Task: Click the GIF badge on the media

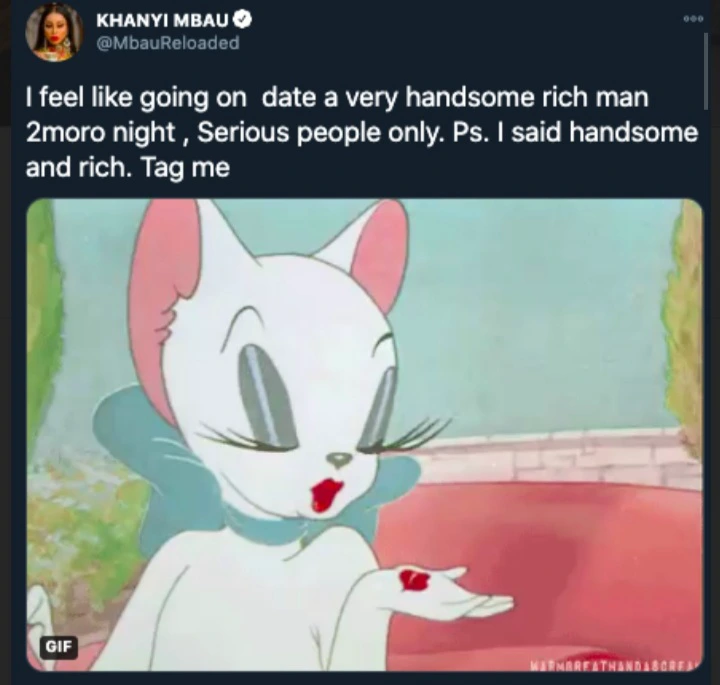Action: (58, 646)
